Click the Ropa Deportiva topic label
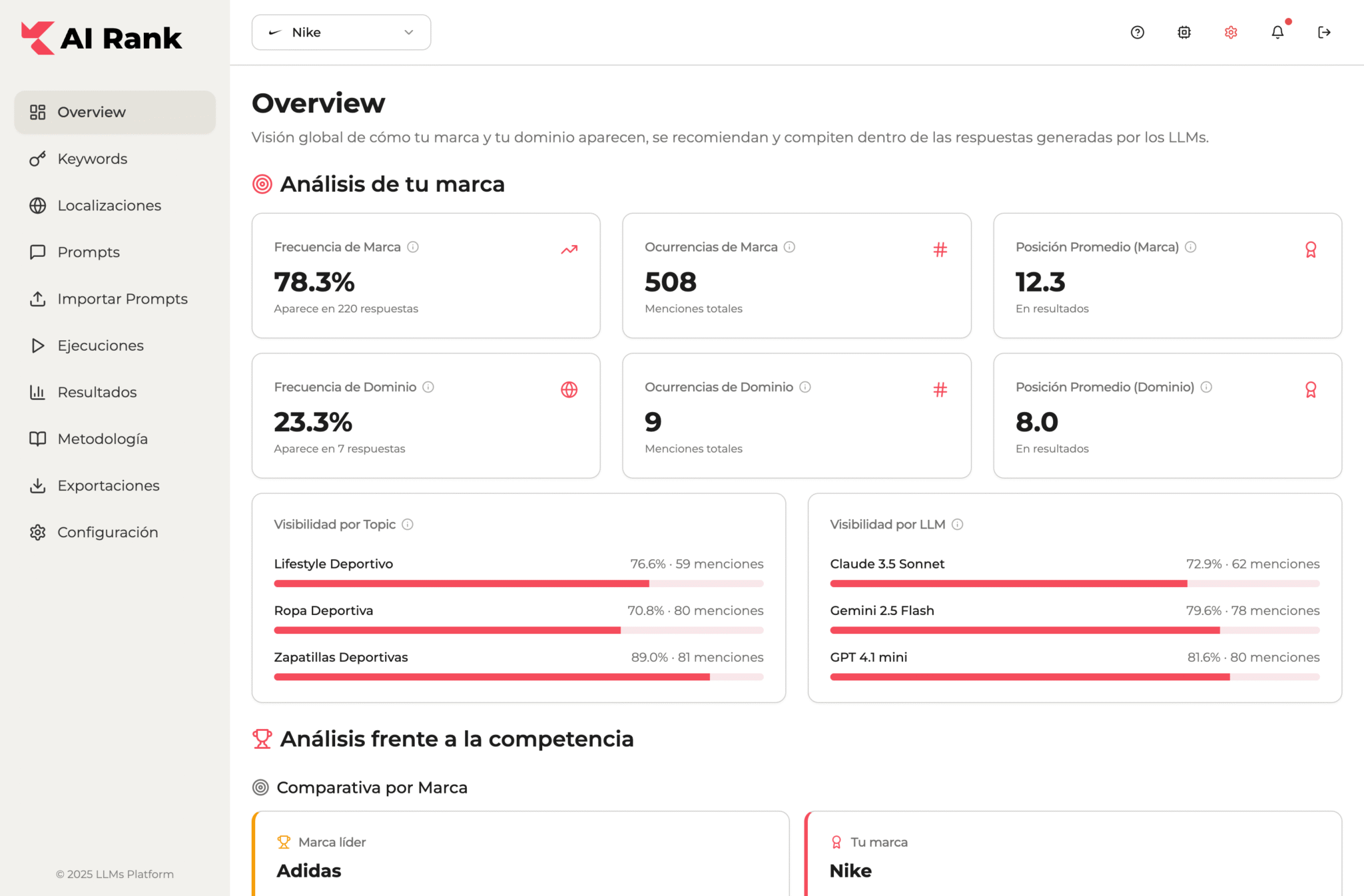1364x896 pixels. click(x=324, y=610)
